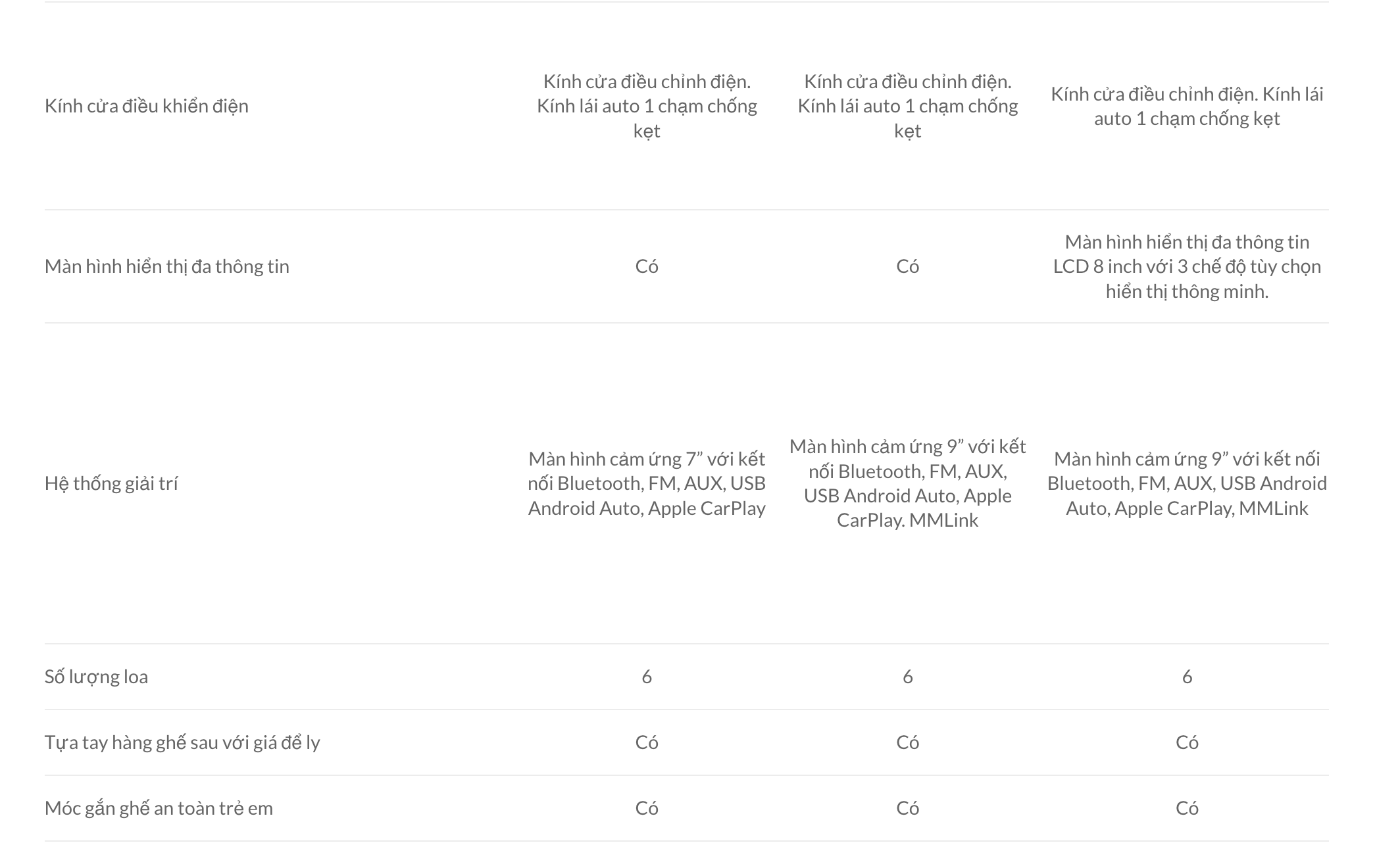Click the two-line 'Kính cửa điều chỉnh điện' cell
Viewport: 1400px width, 843px height.
click(1187, 106)
